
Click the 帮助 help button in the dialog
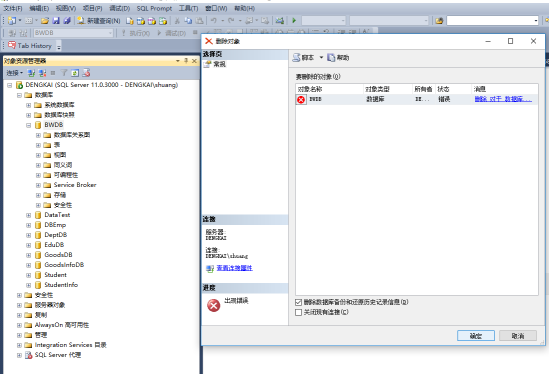[338, 57]
